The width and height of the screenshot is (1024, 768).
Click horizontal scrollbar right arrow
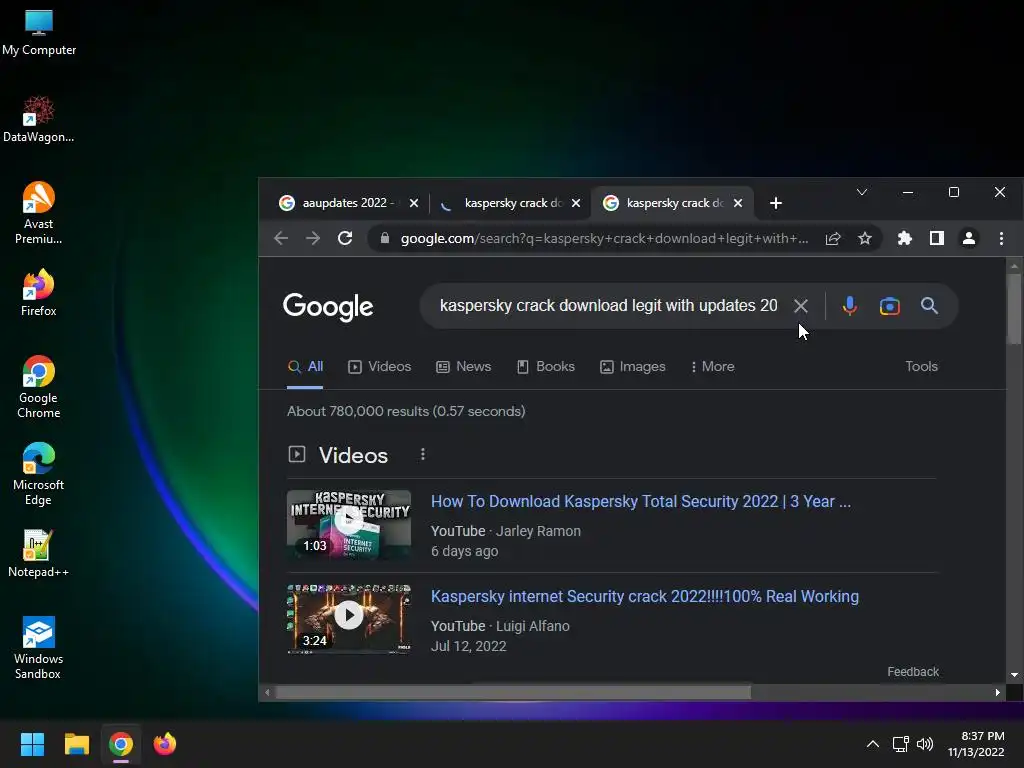997,692
